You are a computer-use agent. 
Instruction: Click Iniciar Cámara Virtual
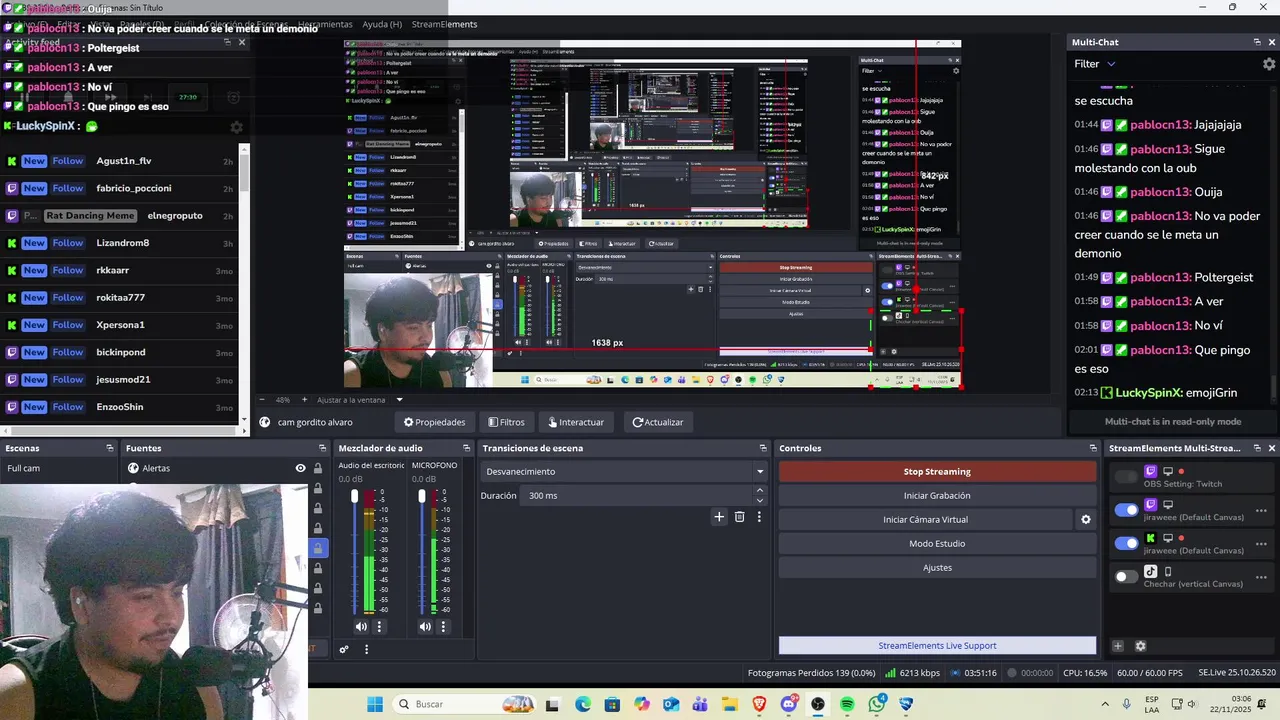[x=925, y=520]
